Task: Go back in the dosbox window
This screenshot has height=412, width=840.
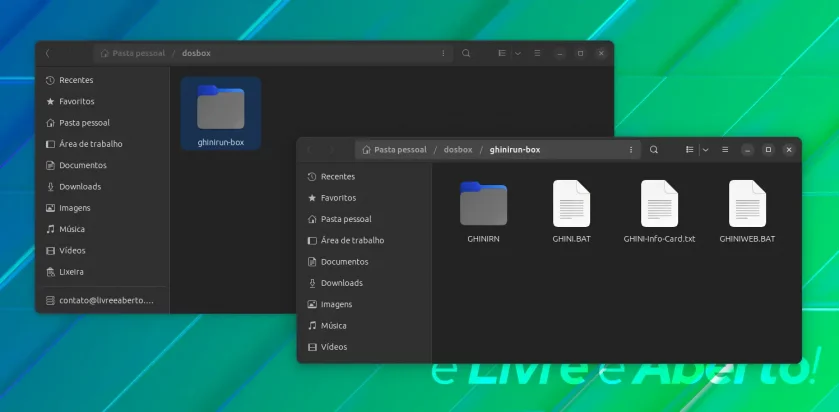Action: [48, 54]
